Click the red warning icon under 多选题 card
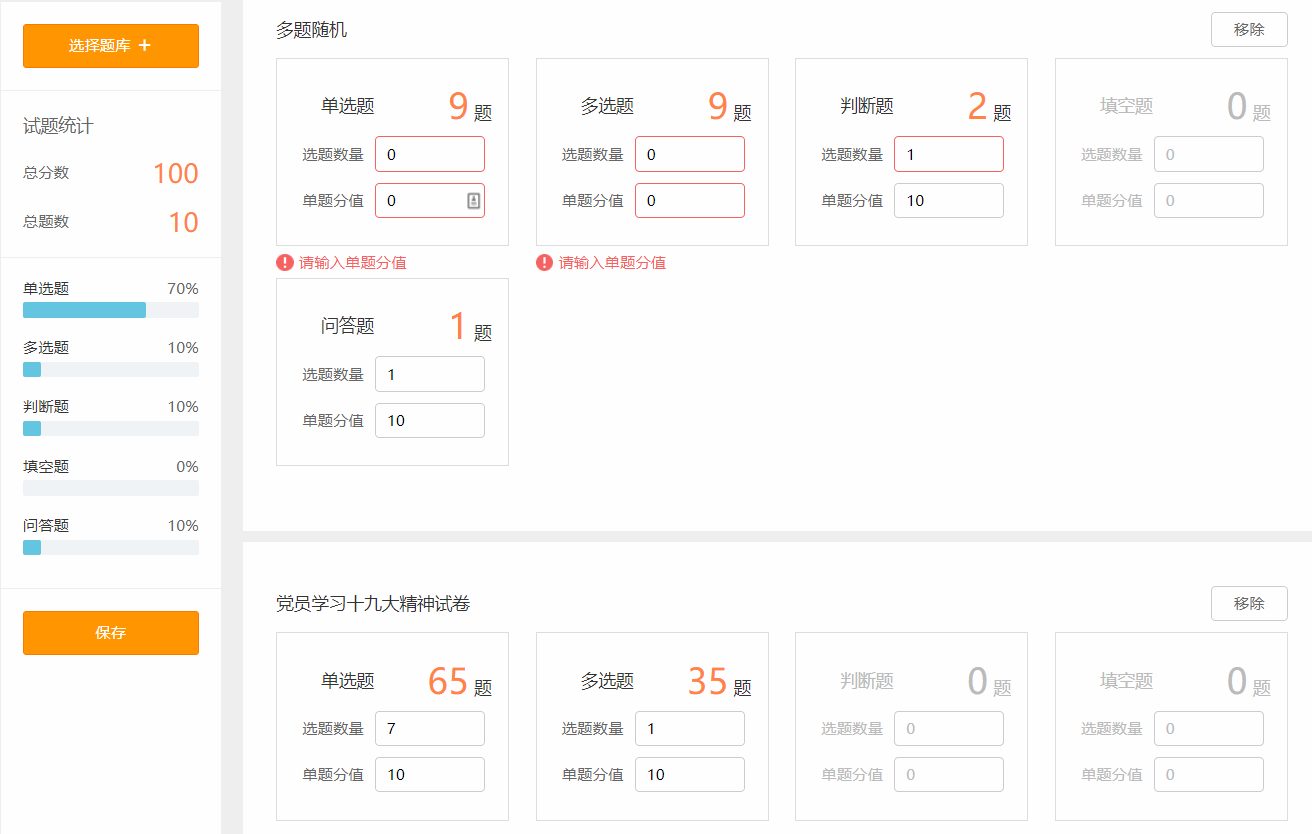 click(545, 263)
